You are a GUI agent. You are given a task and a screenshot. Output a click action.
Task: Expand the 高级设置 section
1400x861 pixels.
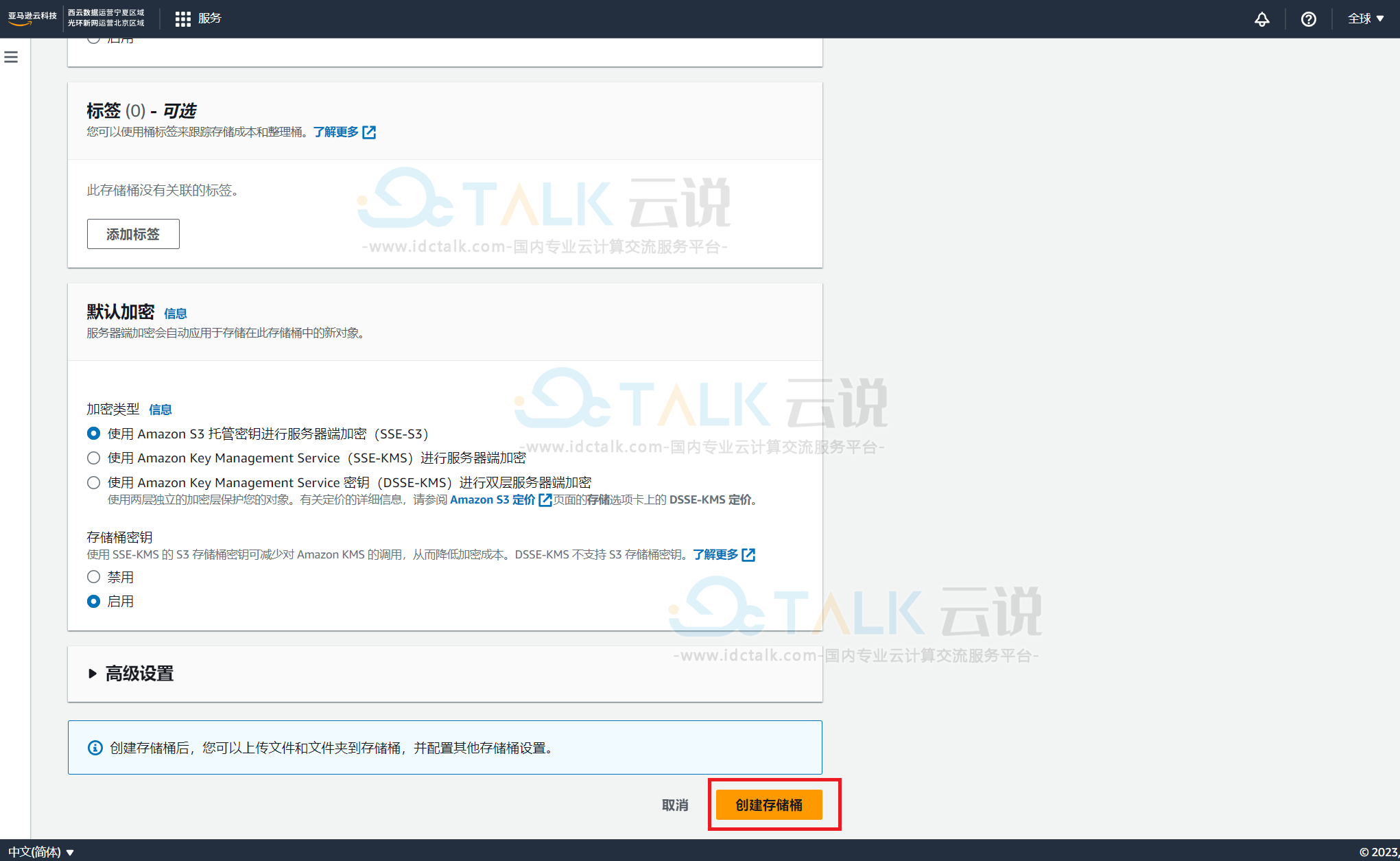tap(130, 674)
